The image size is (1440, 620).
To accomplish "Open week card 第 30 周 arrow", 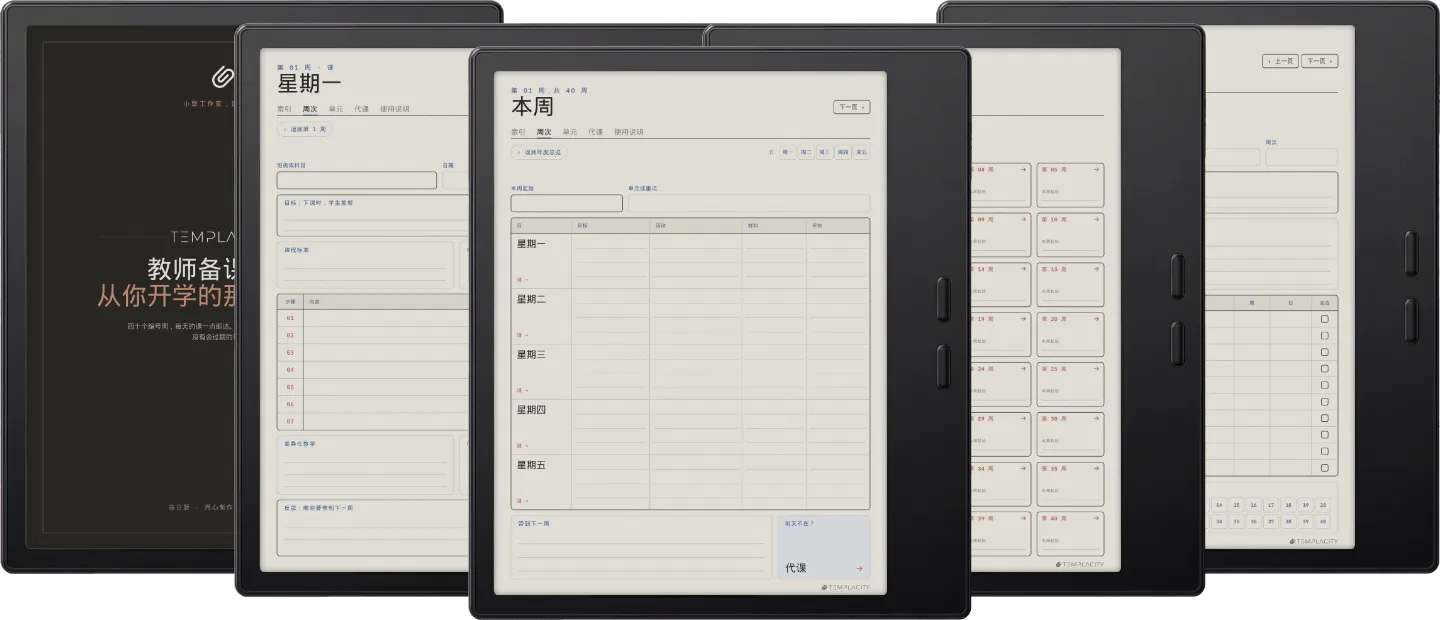I will 1096,418.
